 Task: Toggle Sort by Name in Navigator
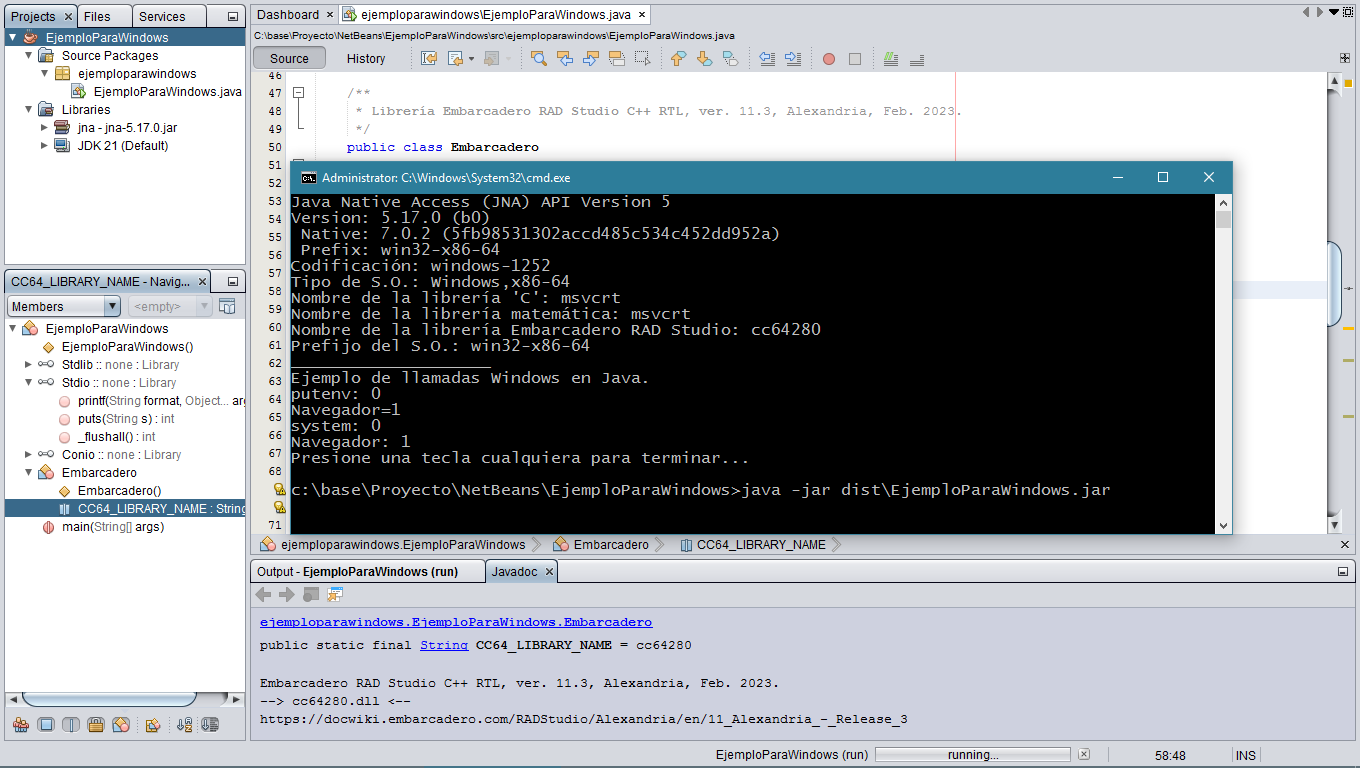point(184,725)
